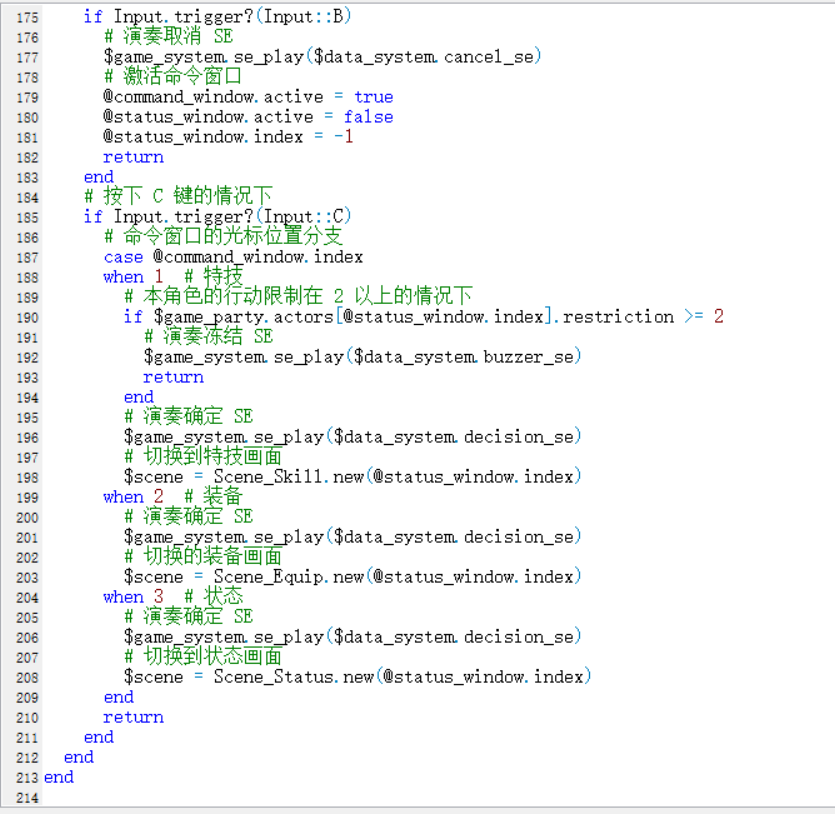The image size is (835, 814).
Task: Click the 'end' keyword on line 211
Action: point(99,737)
